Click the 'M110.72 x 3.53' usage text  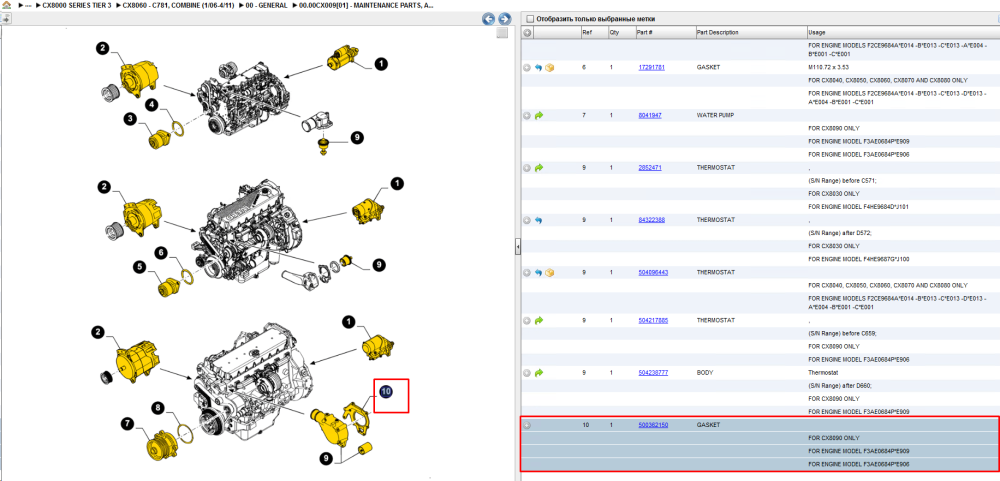pyautogui.click(x=829, y=67)
